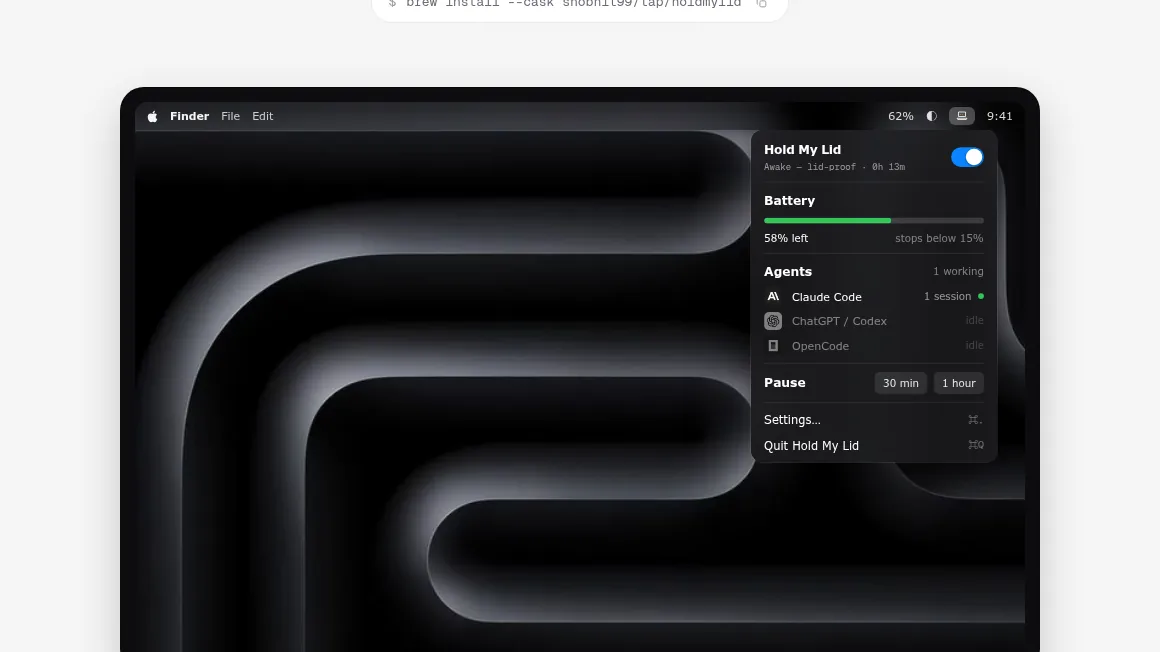Click 'Awake — lid-proof' status line
The image size is (1160, 652).
click(834, 167)
